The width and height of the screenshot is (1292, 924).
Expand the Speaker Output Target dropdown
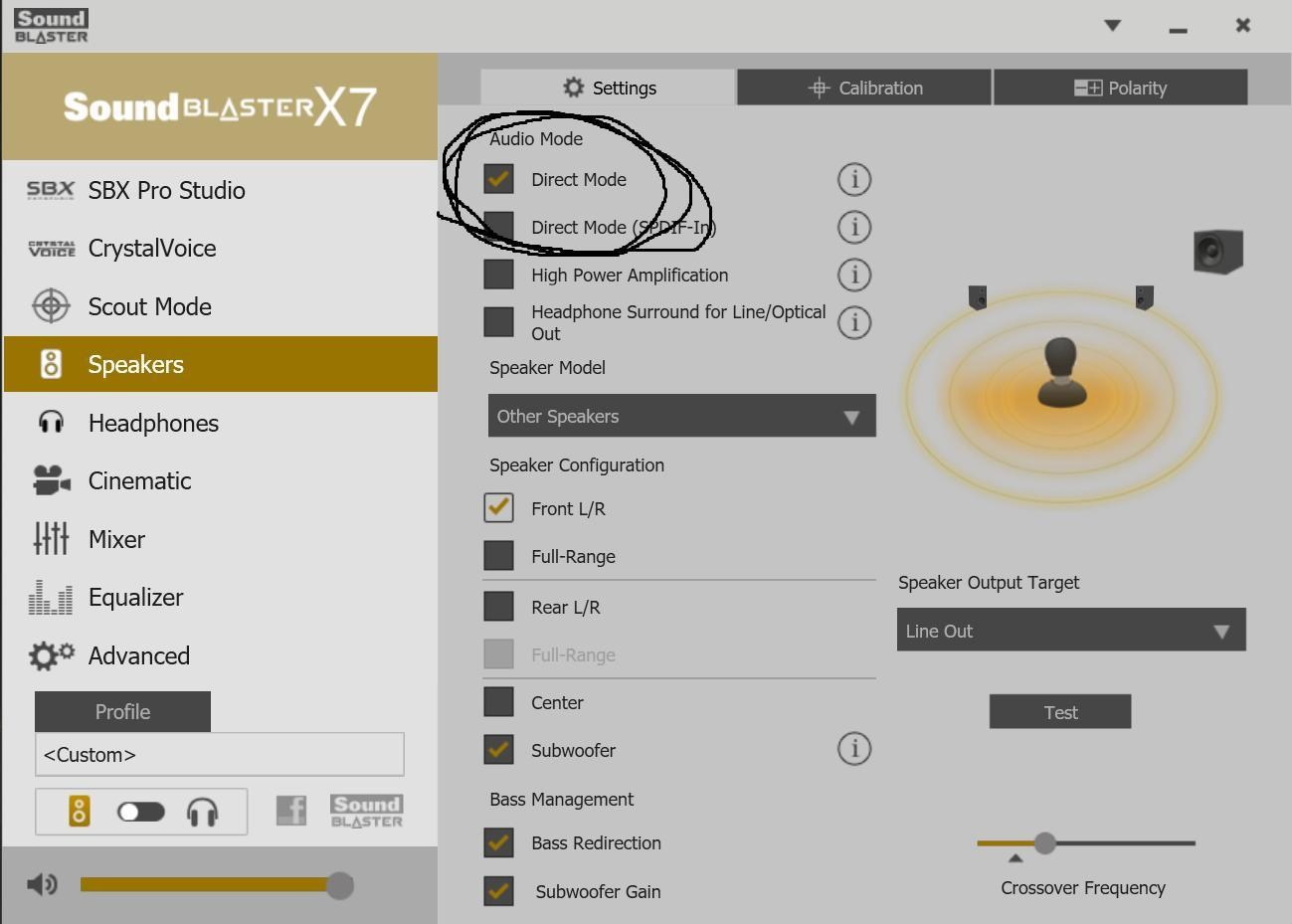click(x=1070, y=631)
